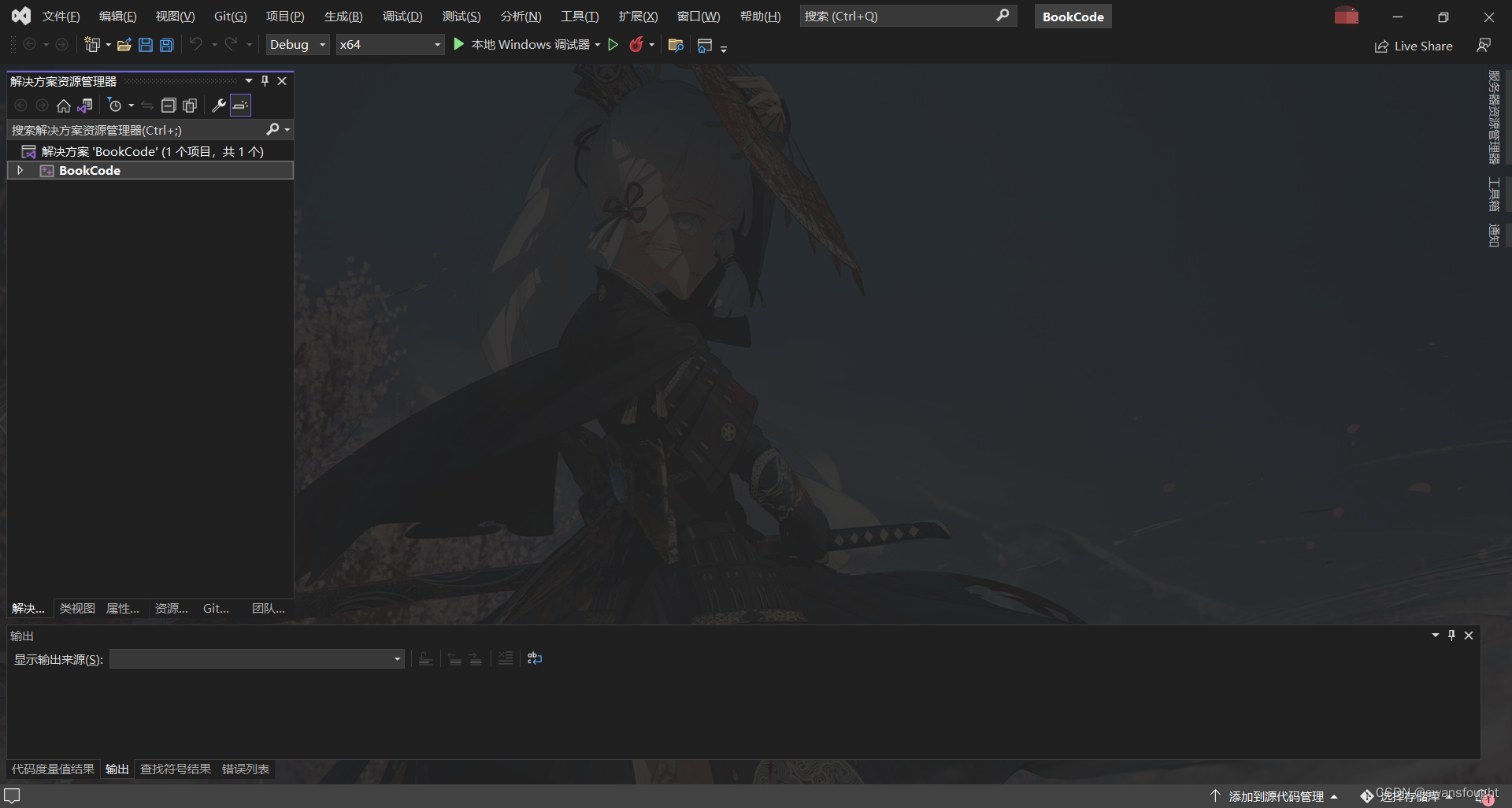
Task: Open the 生成(B) menu
Action: click(x=343, y=17)
